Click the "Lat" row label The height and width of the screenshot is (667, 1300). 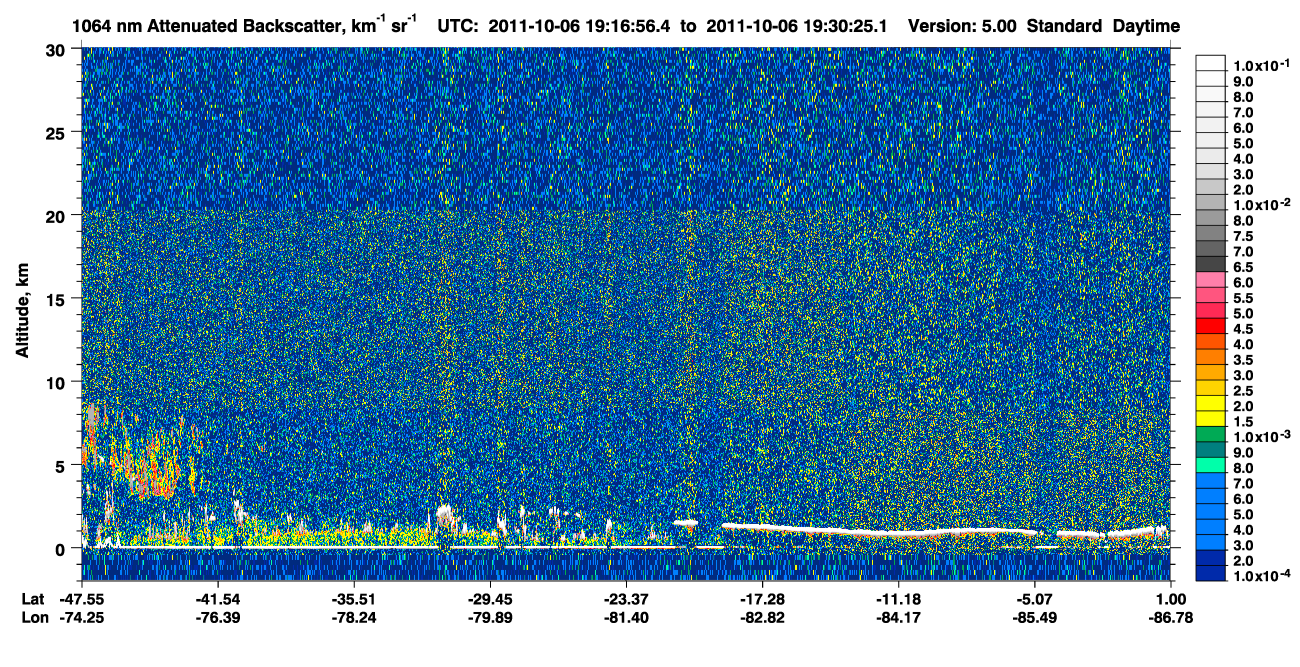pos(33,599)
